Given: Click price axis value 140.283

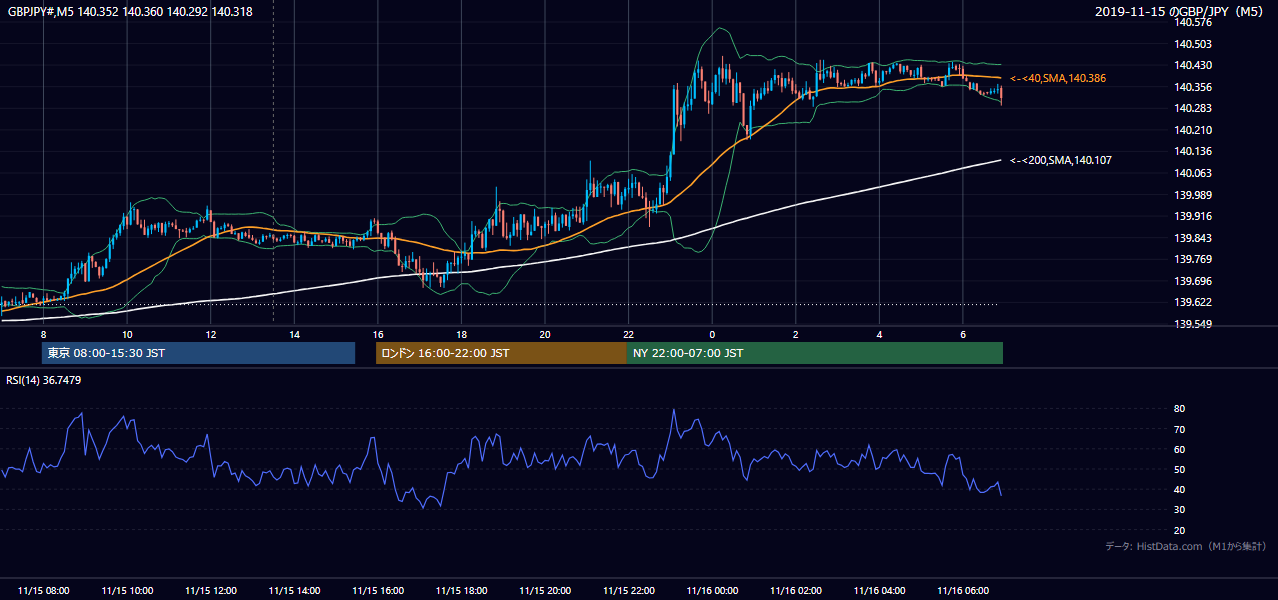Looking at the screenshot, I should click(x=1193, y=108).
